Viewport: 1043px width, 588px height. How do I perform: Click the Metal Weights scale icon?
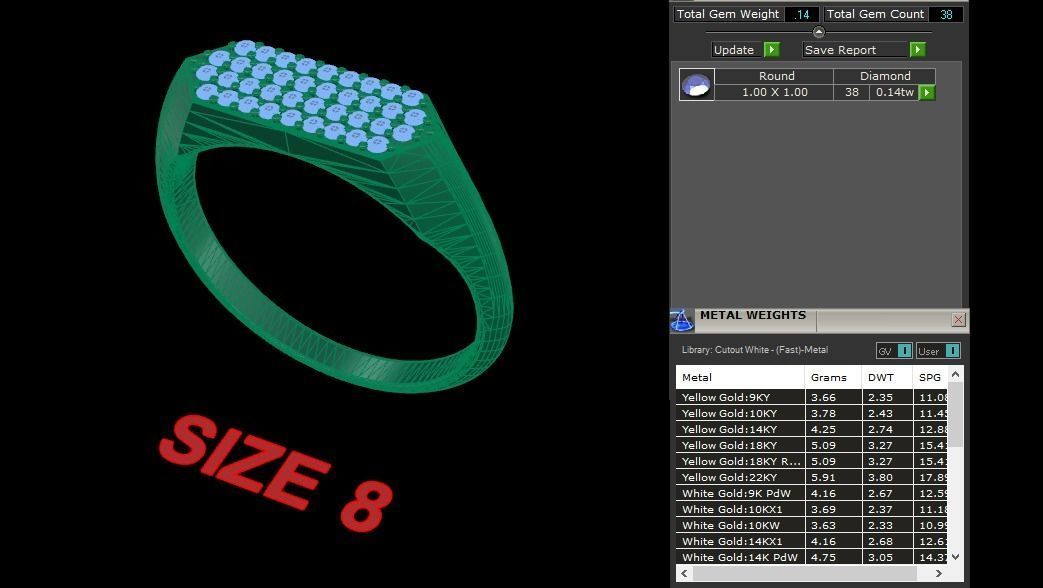click(682, 321)
